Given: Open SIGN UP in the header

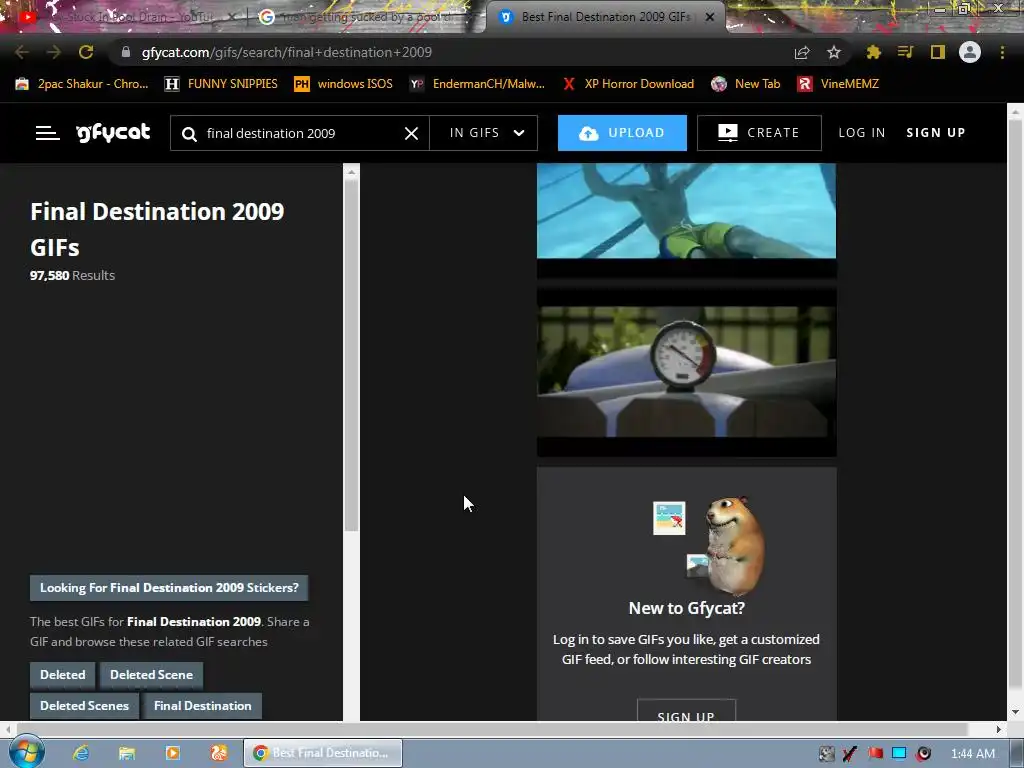Looking at the screenshot, I should click(x=935, y=133).
